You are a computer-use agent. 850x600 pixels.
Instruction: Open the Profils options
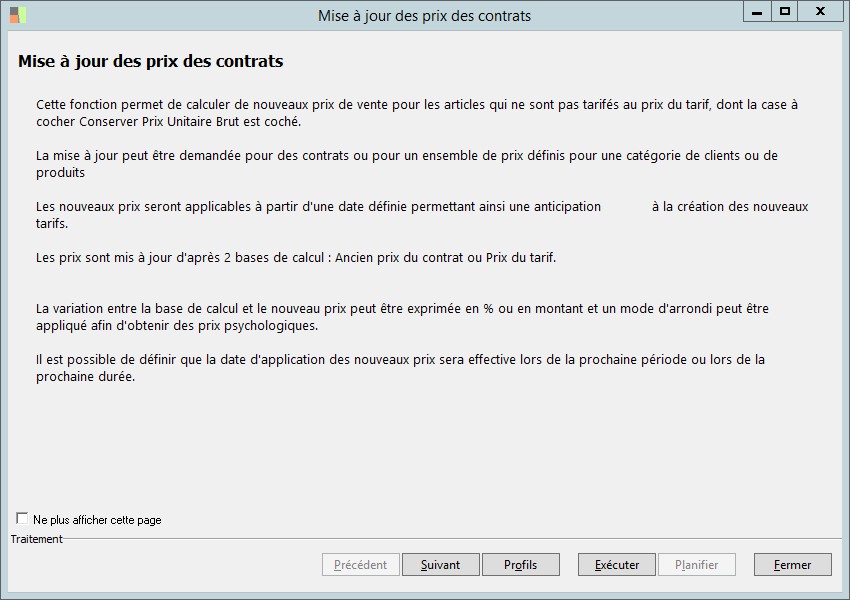(x=520, y=565)
